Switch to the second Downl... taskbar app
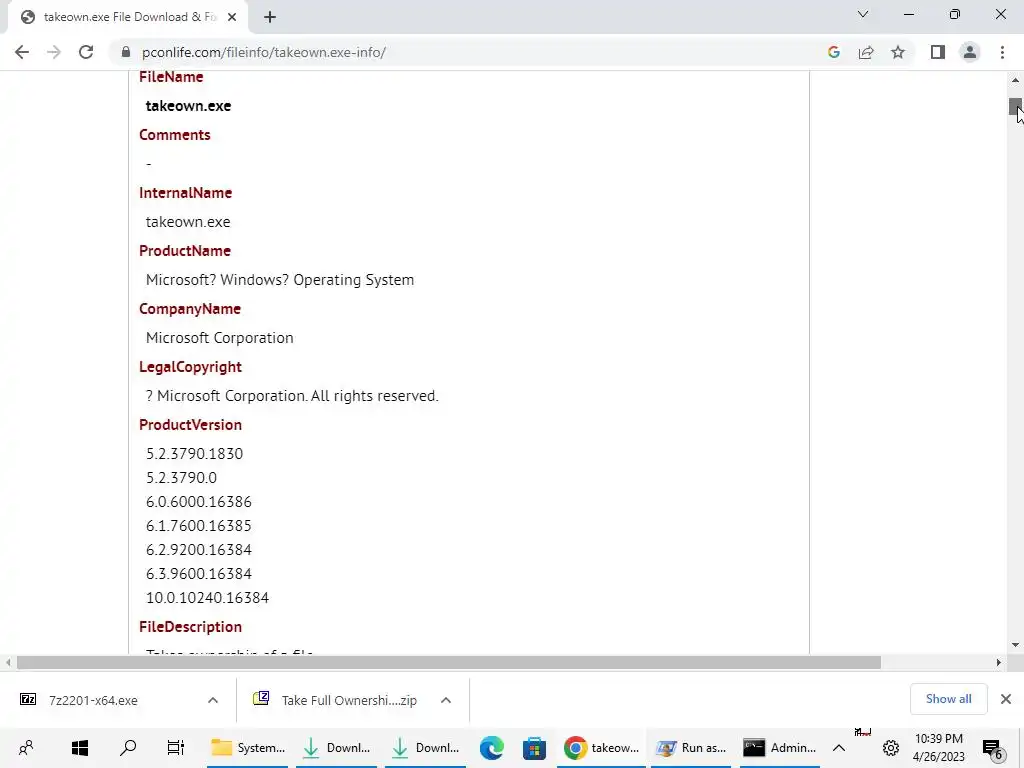The width and height of the screenshot is (1024, 768). click(426, 748)
